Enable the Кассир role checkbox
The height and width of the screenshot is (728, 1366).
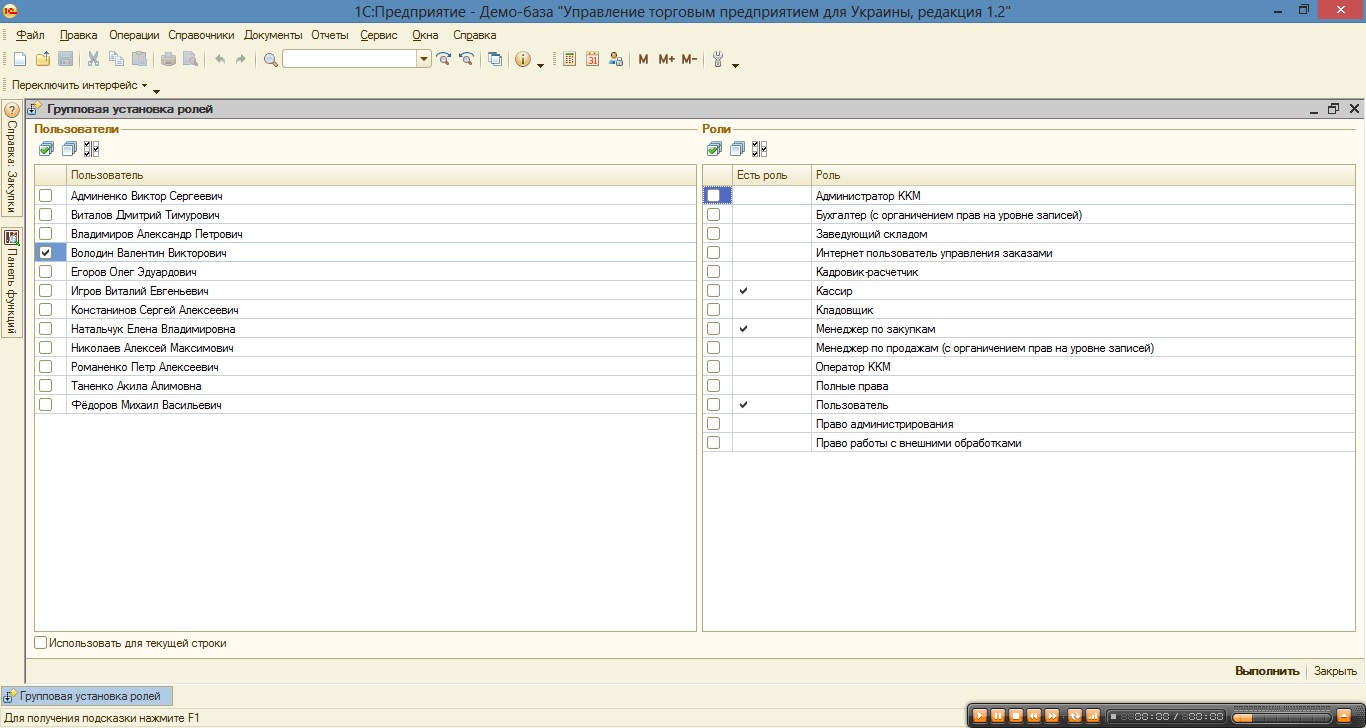[x=713, y=291]
